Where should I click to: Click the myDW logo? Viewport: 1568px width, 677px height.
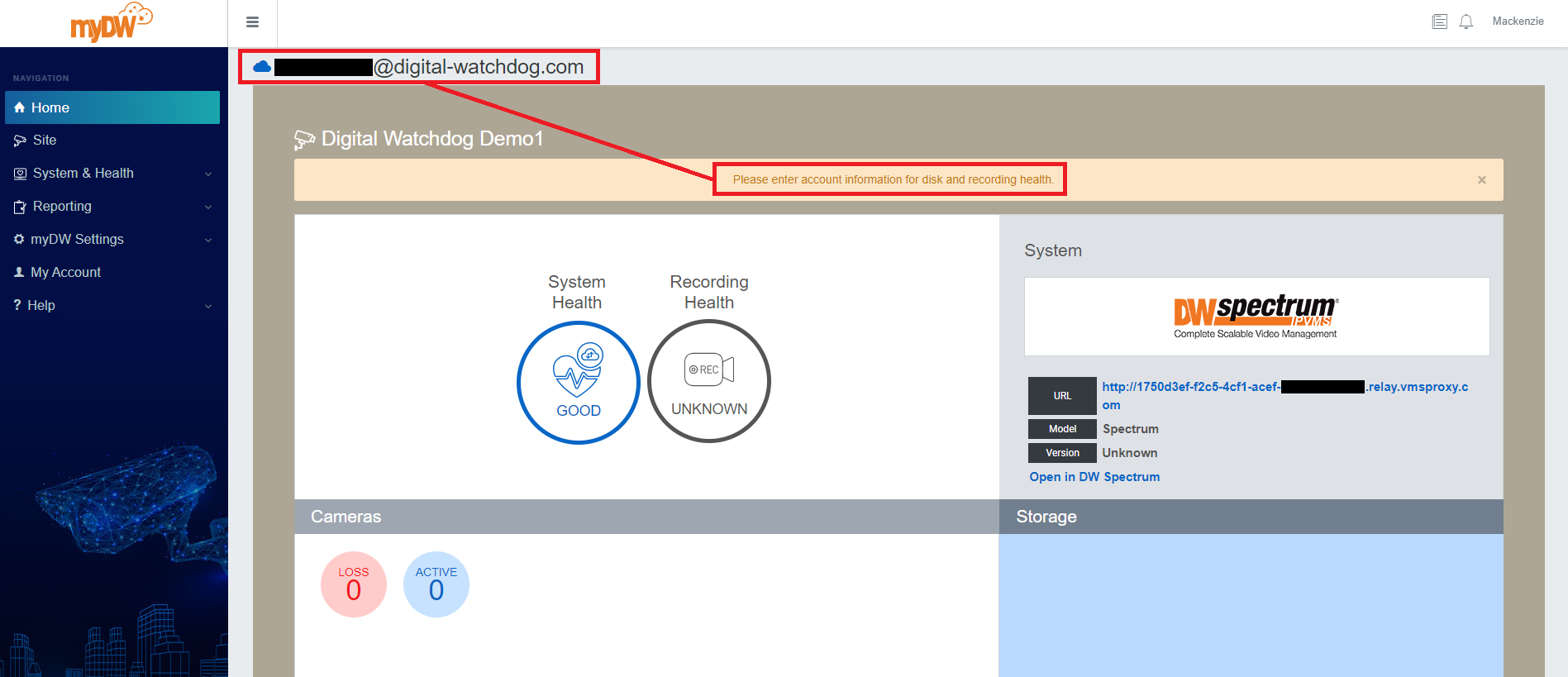click(112, 22)
